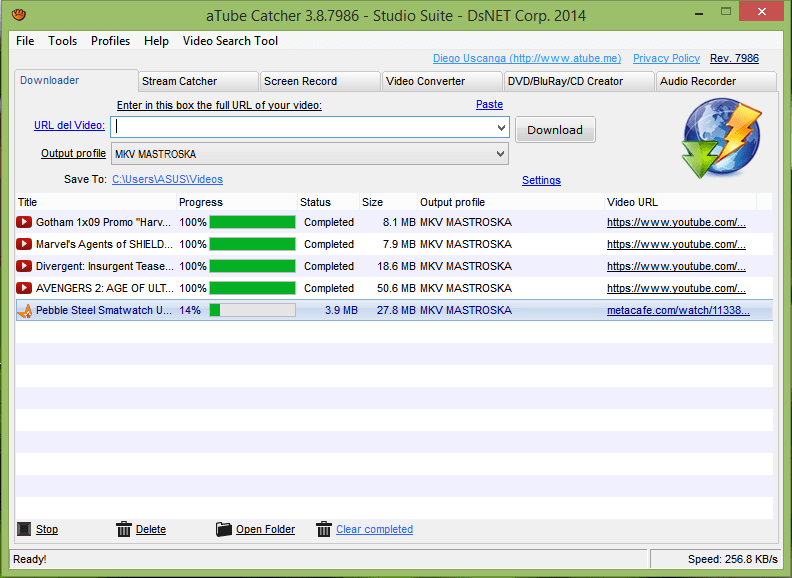Click the aTube Catcher app icon in title bar
Image resolution: width=792 pixels, height=578 pixels.
pos(19,15)
